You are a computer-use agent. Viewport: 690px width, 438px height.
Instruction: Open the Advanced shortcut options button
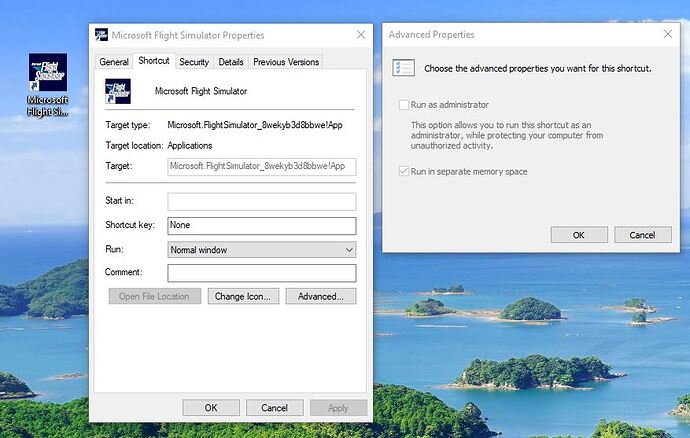(320, 297)
